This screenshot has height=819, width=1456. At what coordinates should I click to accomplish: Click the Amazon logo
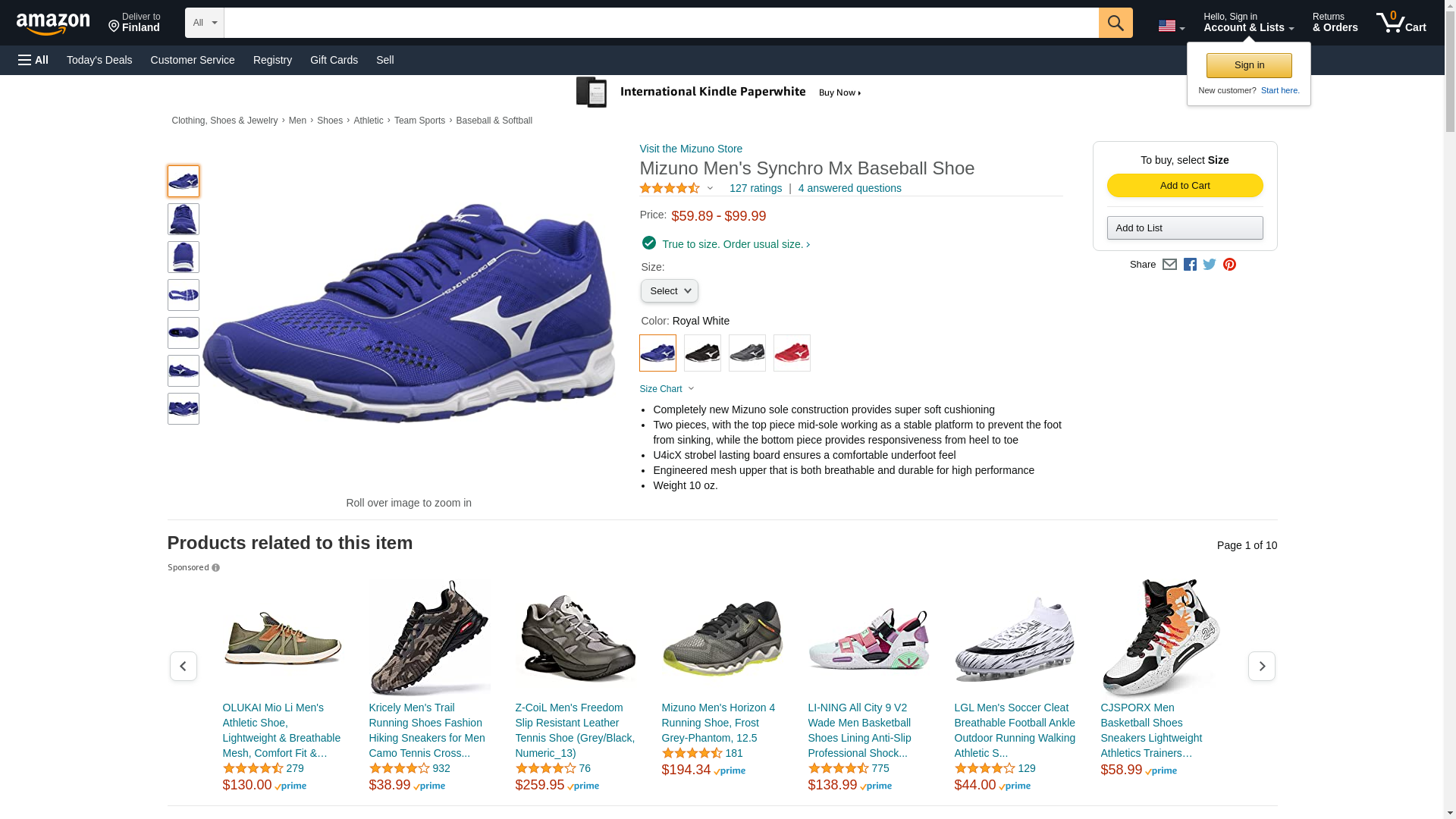(x=53, y=24)
